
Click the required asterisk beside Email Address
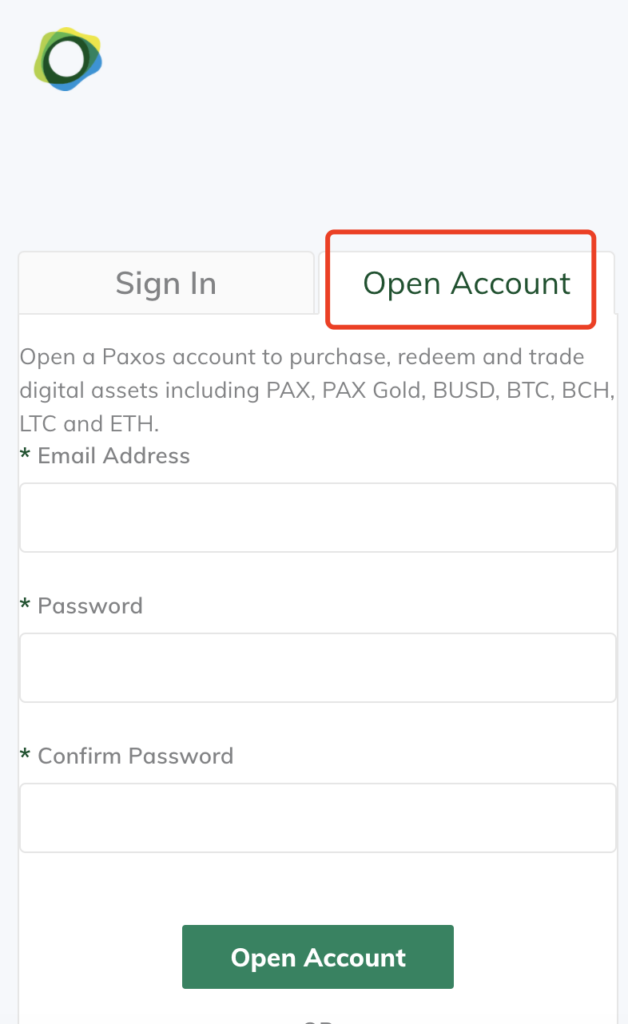pos(25,454)
